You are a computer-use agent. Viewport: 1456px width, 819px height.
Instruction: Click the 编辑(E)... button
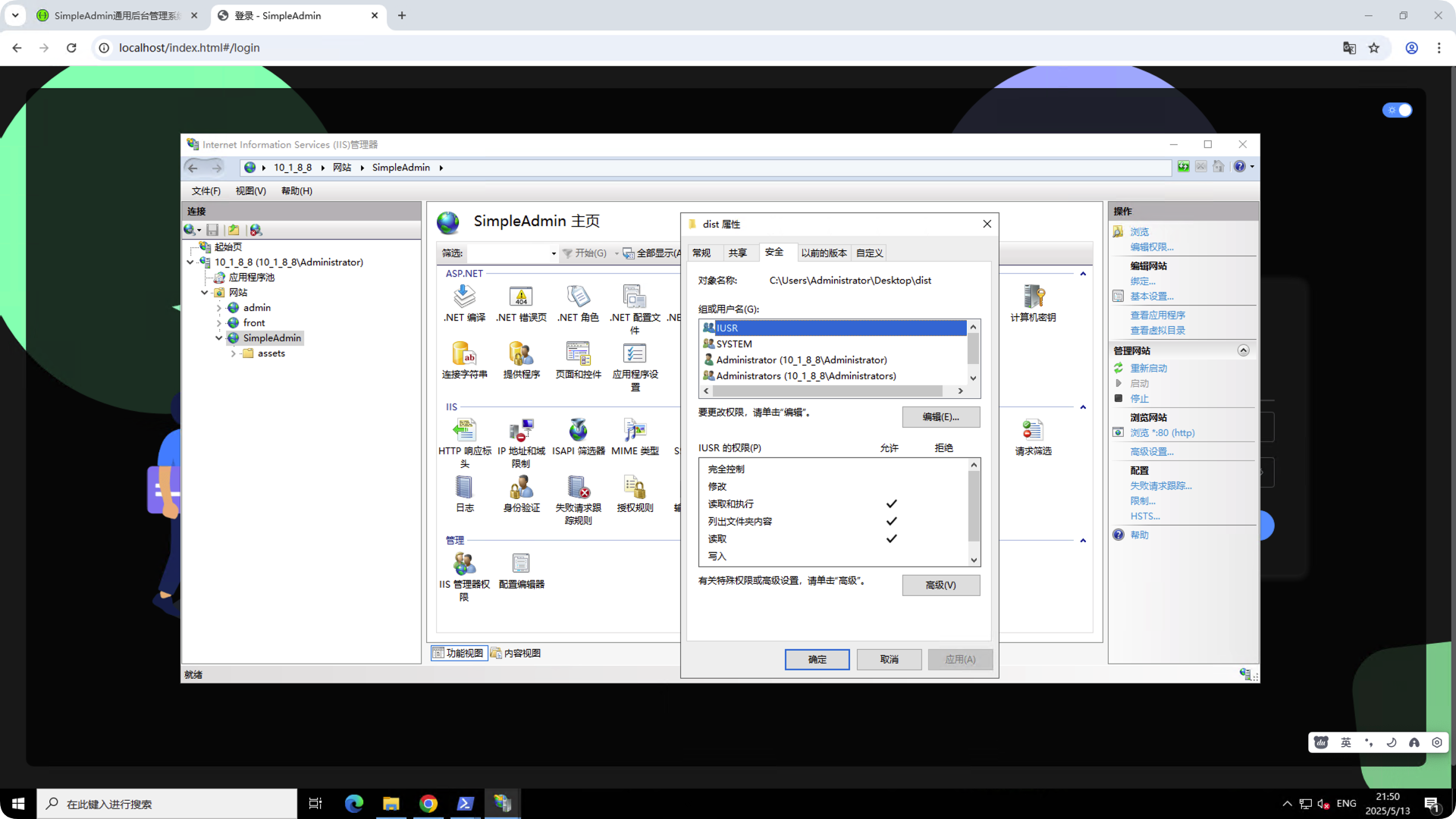pos(940,417)
